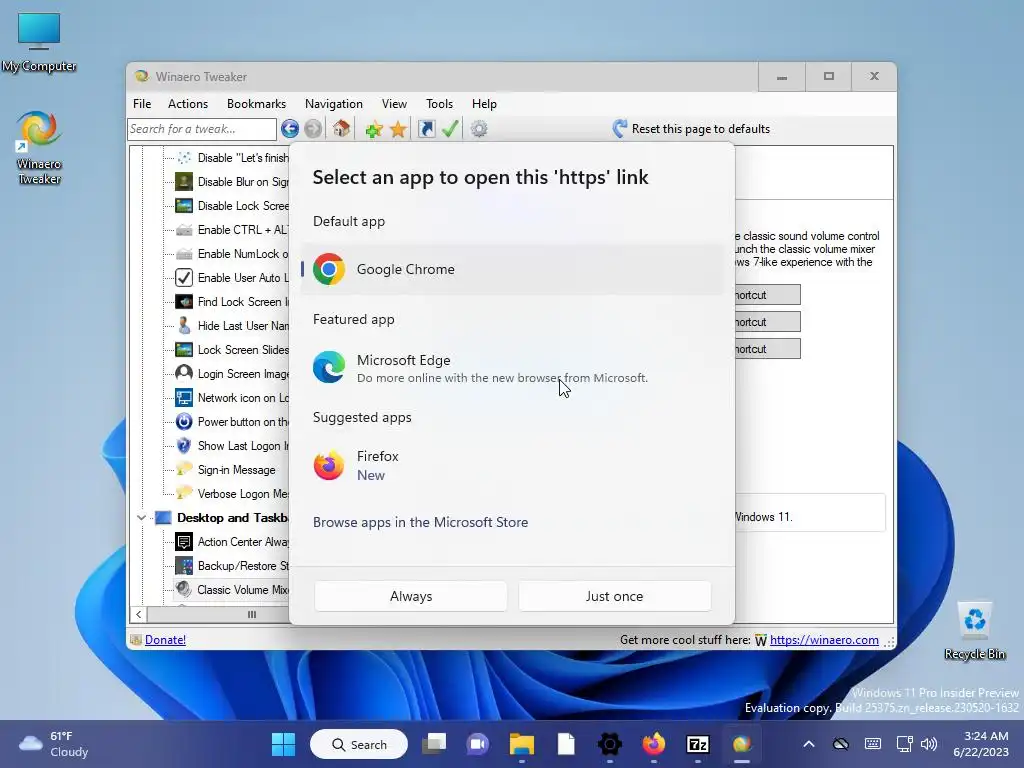
Task: Open the Tools menu
Action: (439, 104)
